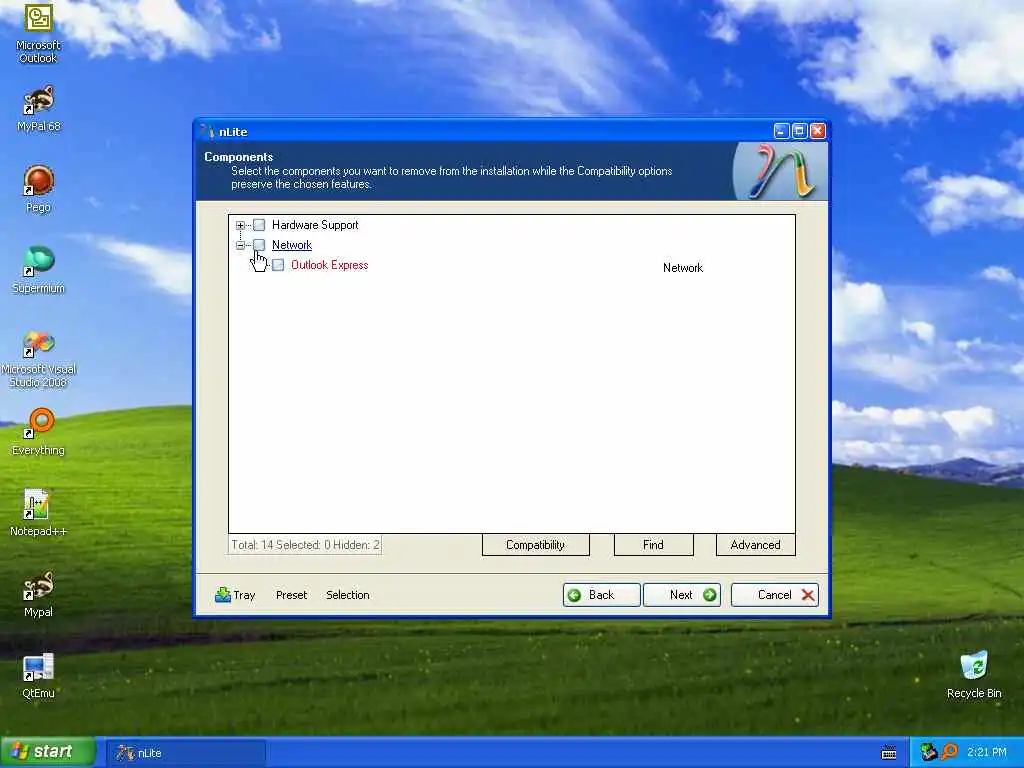1024x768 pixels.
Task: Click the nLite taskbar button
Action: coord(185,753)
